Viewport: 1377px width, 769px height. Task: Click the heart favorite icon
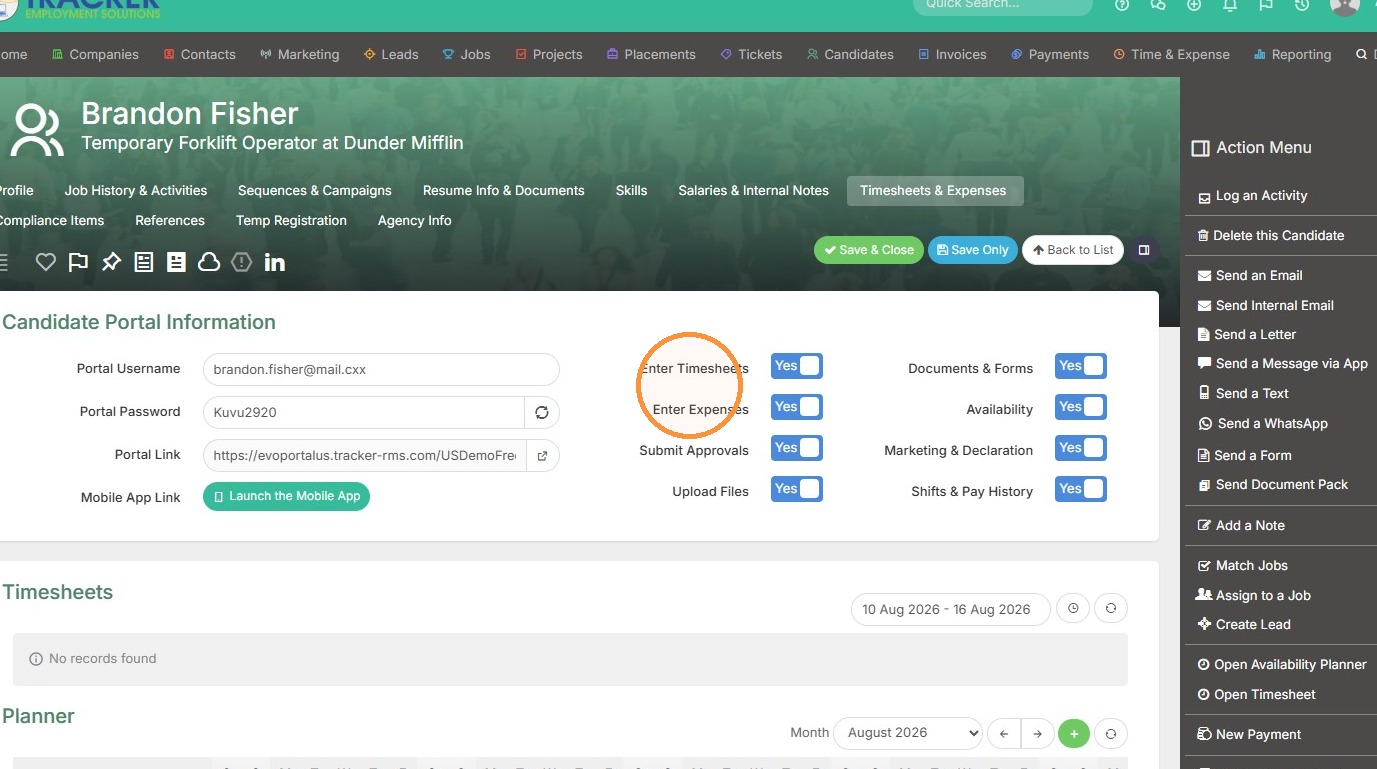45,262
